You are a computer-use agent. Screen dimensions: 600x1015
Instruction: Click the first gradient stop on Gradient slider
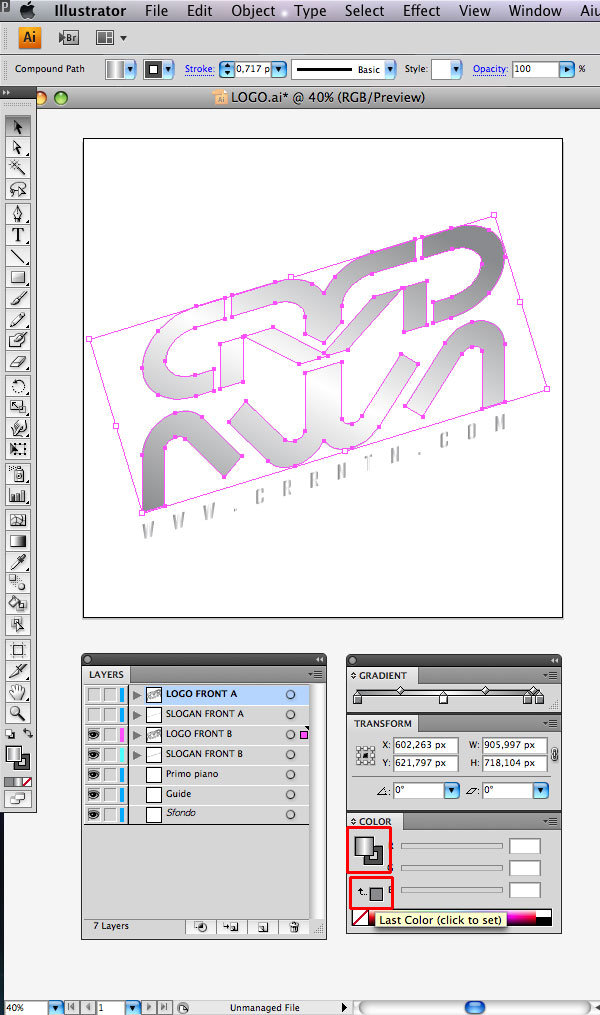pos(358,698)
